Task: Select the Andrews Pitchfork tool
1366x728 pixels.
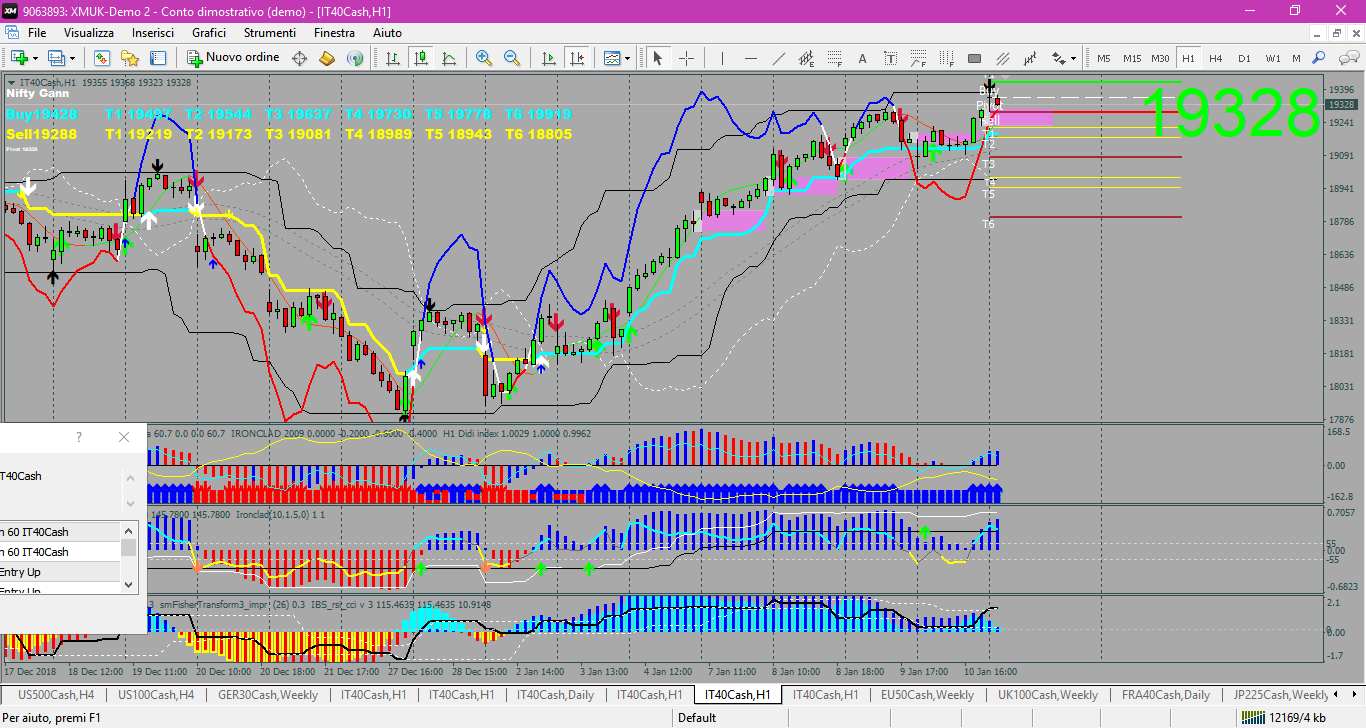Action: point(1030,58)
